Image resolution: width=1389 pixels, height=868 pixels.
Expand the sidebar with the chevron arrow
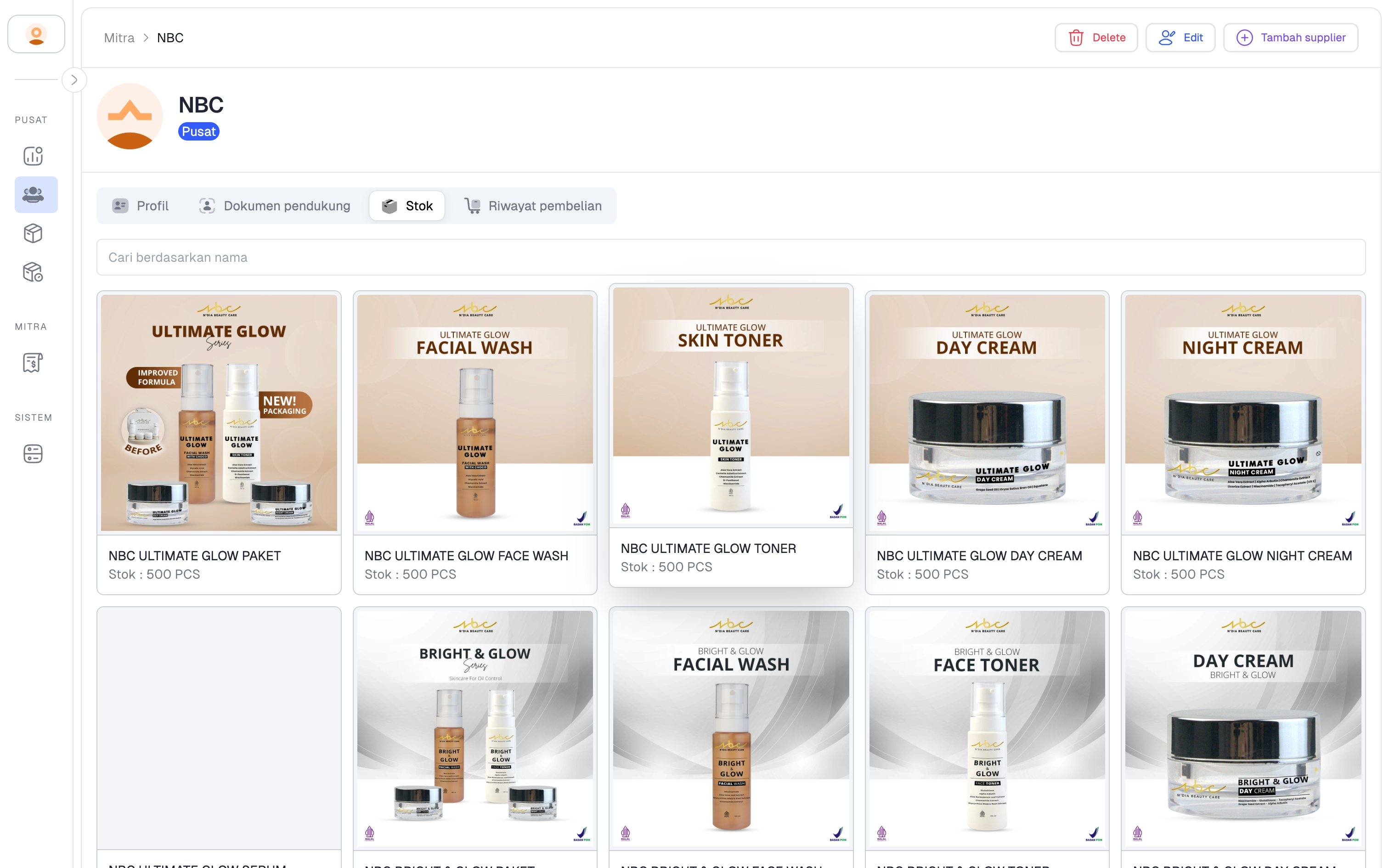point(74,80)
